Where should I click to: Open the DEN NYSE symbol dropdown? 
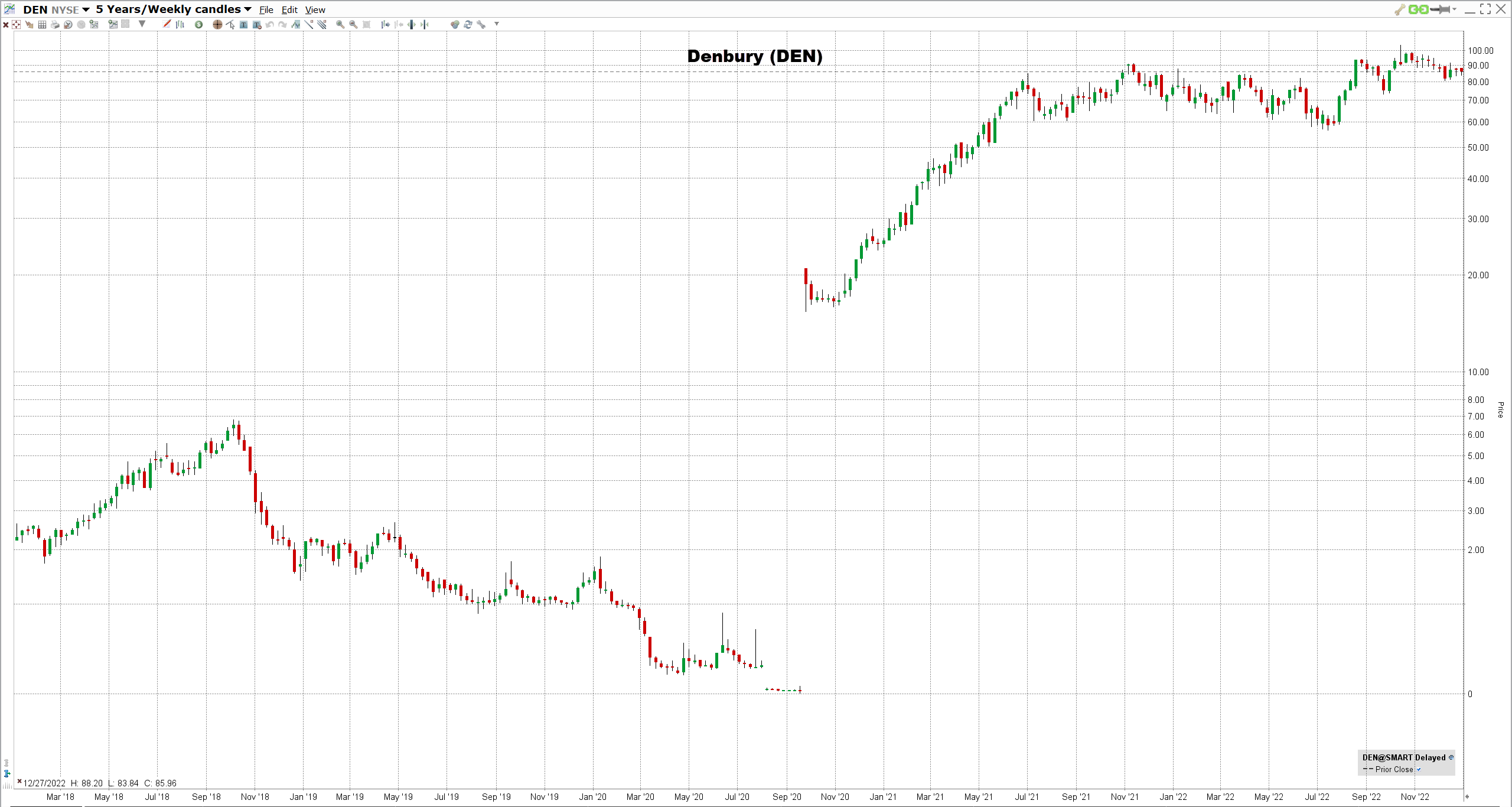point(86,9)
